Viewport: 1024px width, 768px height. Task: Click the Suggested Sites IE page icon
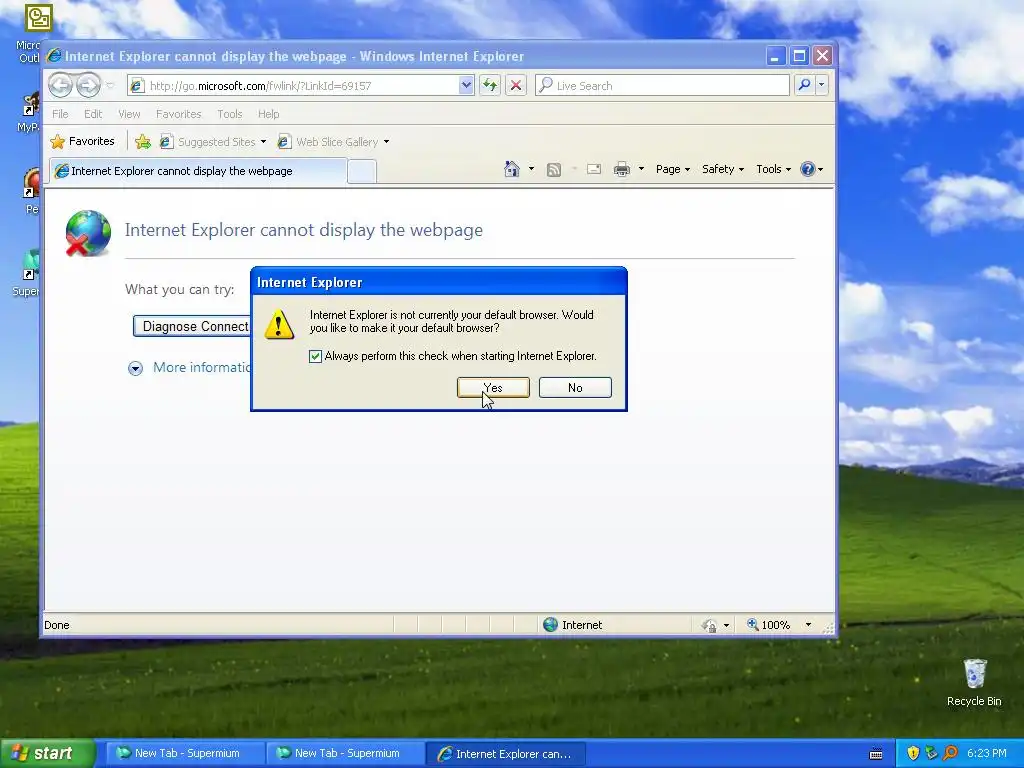167,142
